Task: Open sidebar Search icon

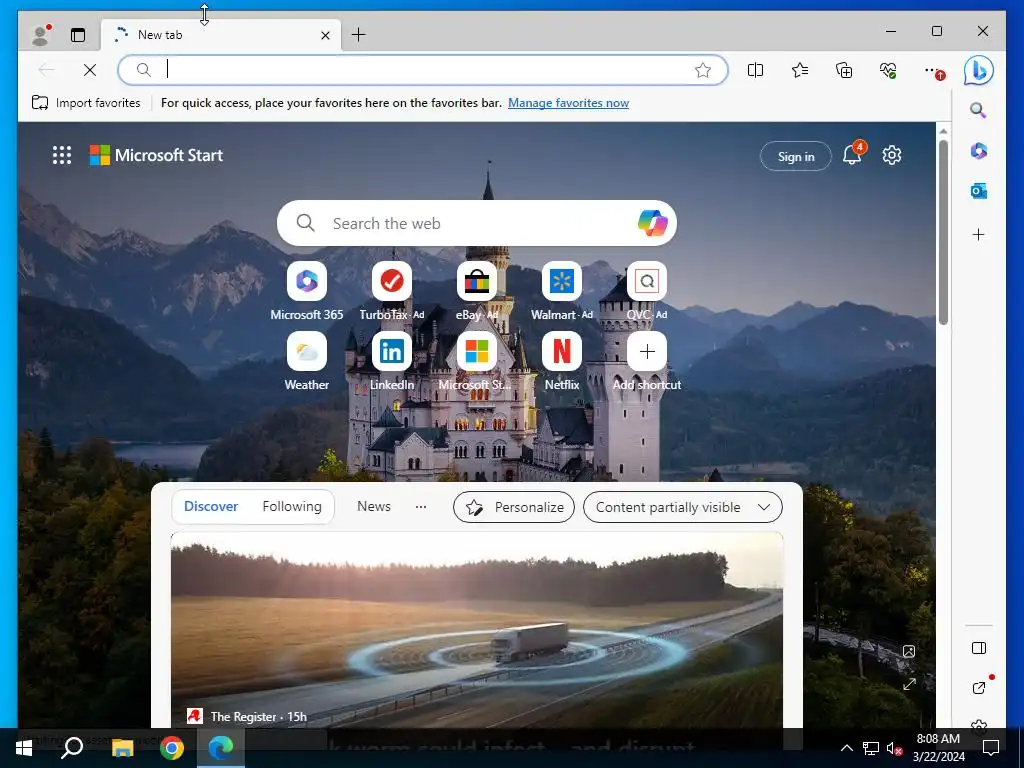Action: pos(978,110)
